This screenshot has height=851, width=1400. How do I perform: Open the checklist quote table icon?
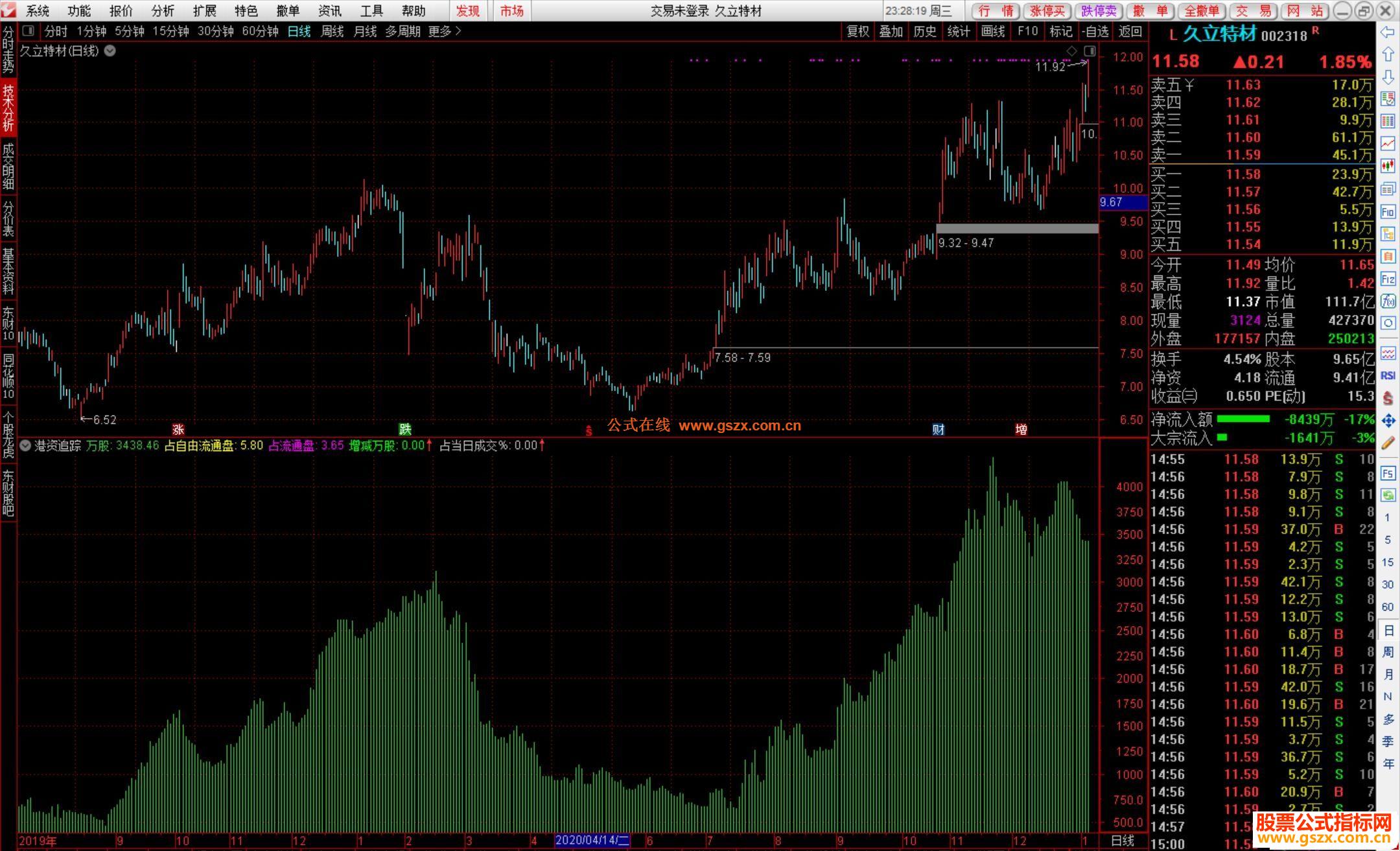click(x=1388, y=99)
